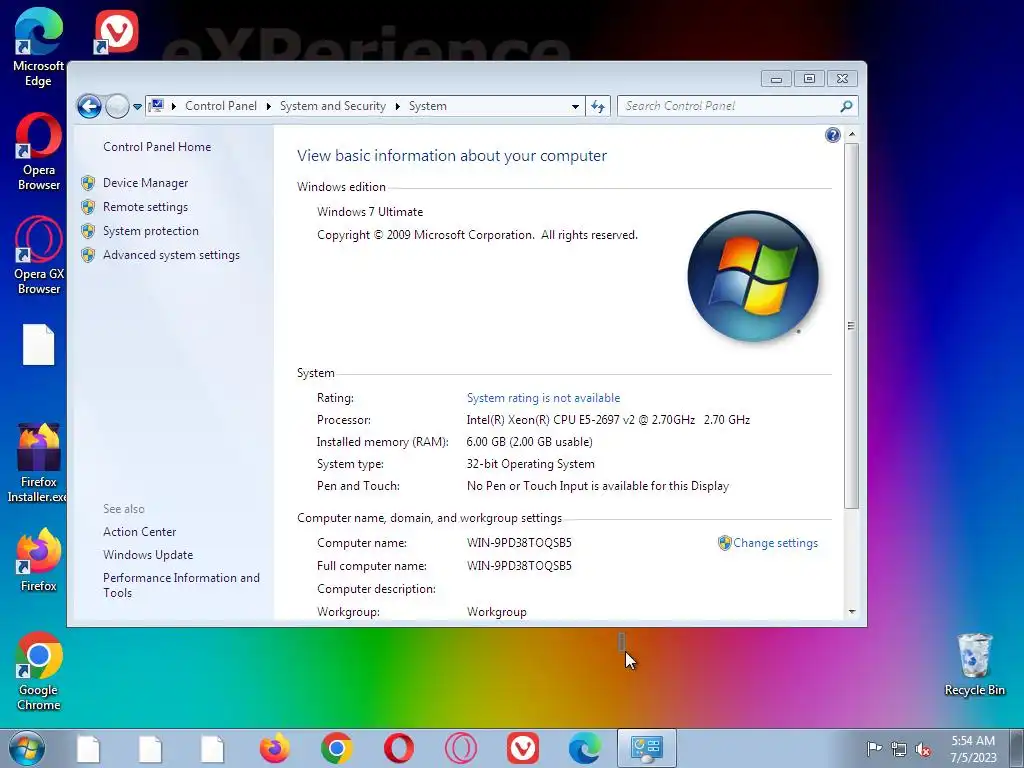Expand recent pages dropdown arrow

(137, 106)
